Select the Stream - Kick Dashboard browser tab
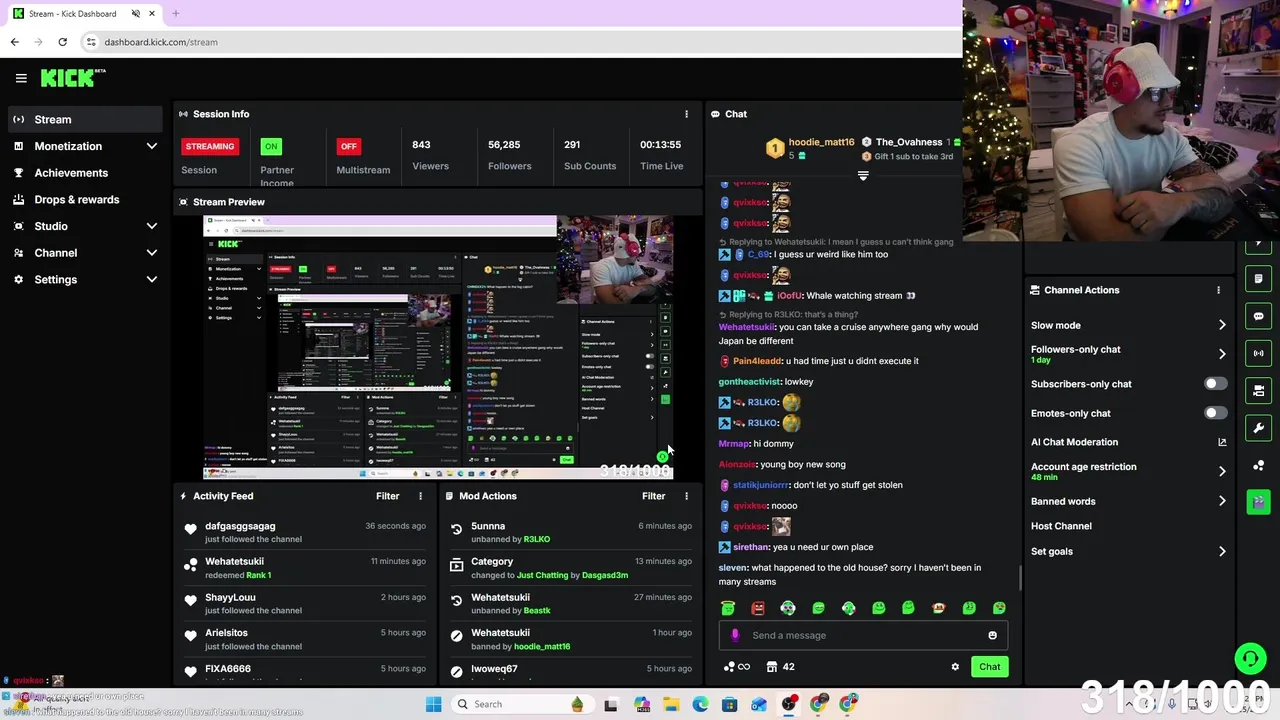 [84, 14]
